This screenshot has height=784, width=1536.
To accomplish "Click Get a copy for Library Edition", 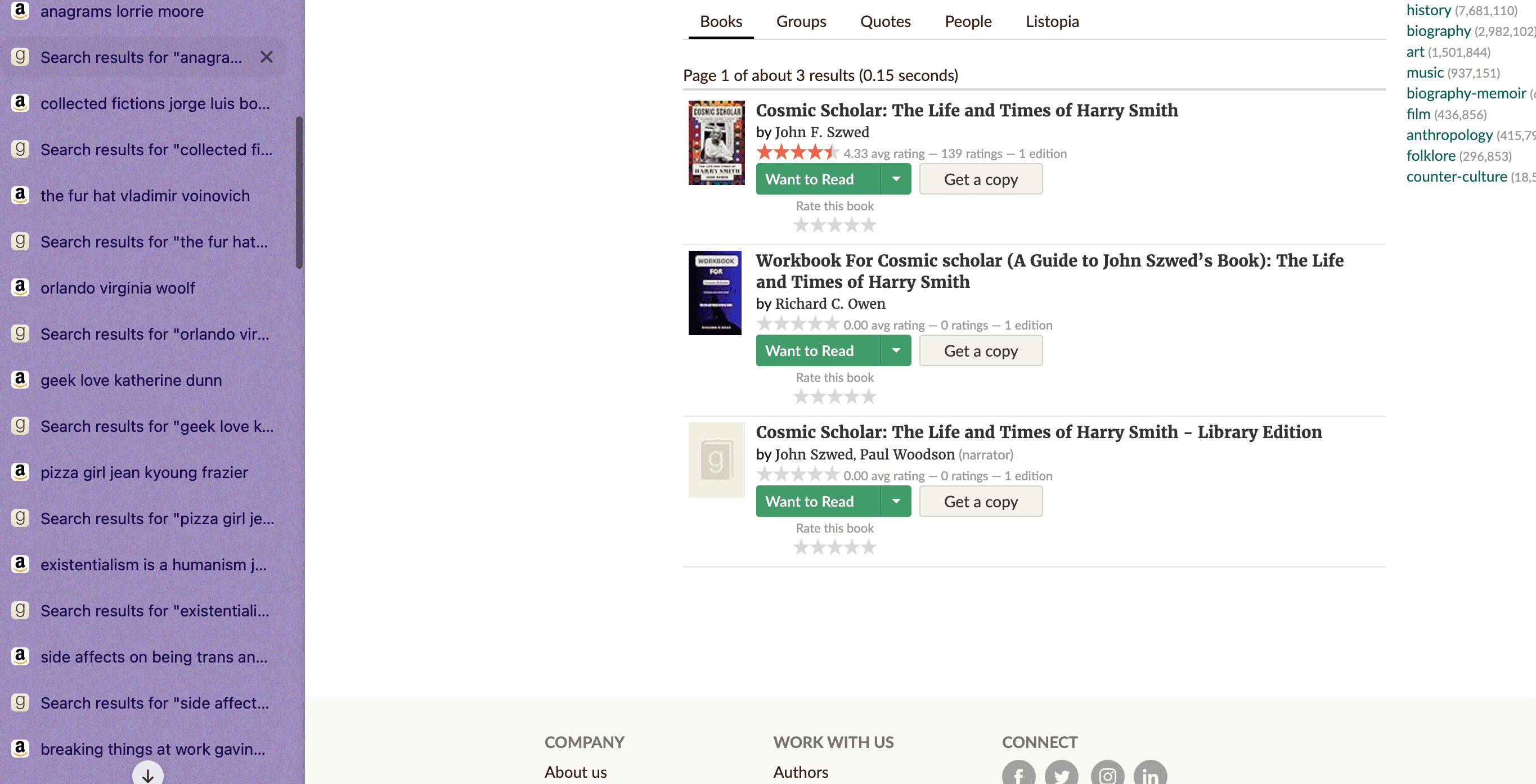I will pyautogui.click(x=980, y=502).
